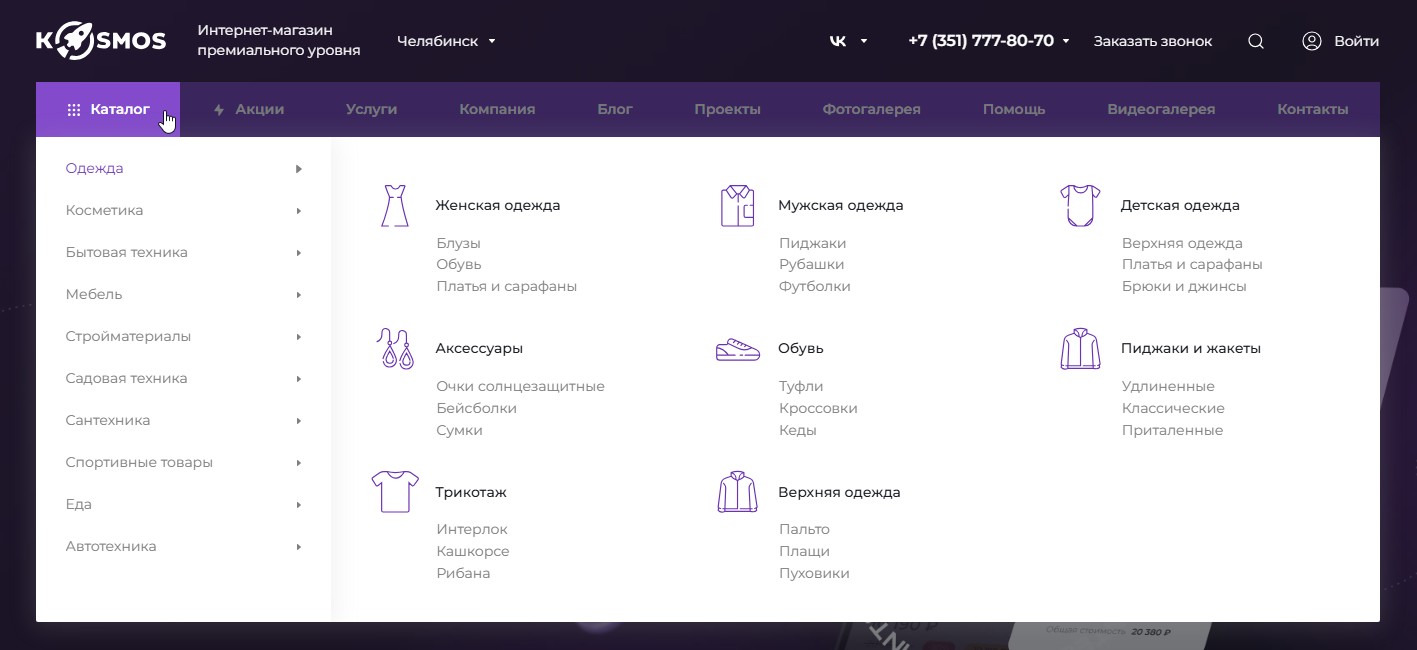Open the Услуги menu item
Viewport: 1417px width, 650px height.
(372, 110)
